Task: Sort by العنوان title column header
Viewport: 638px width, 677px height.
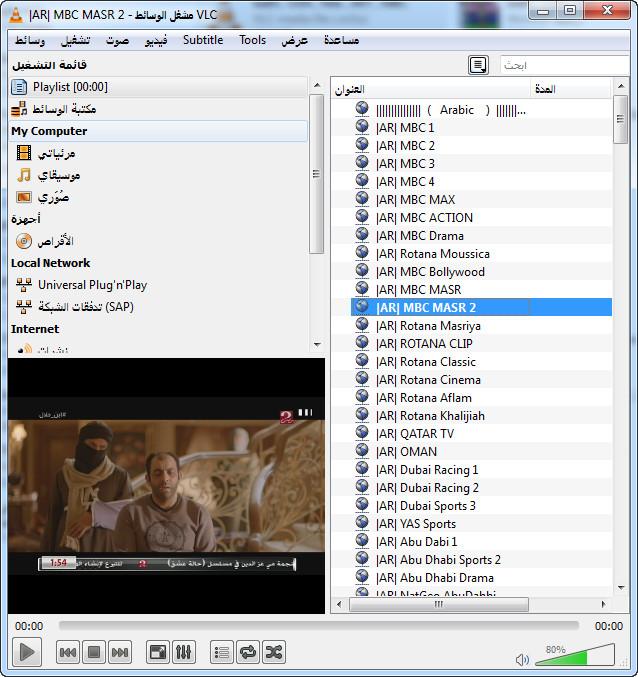Action: point(430,89)
